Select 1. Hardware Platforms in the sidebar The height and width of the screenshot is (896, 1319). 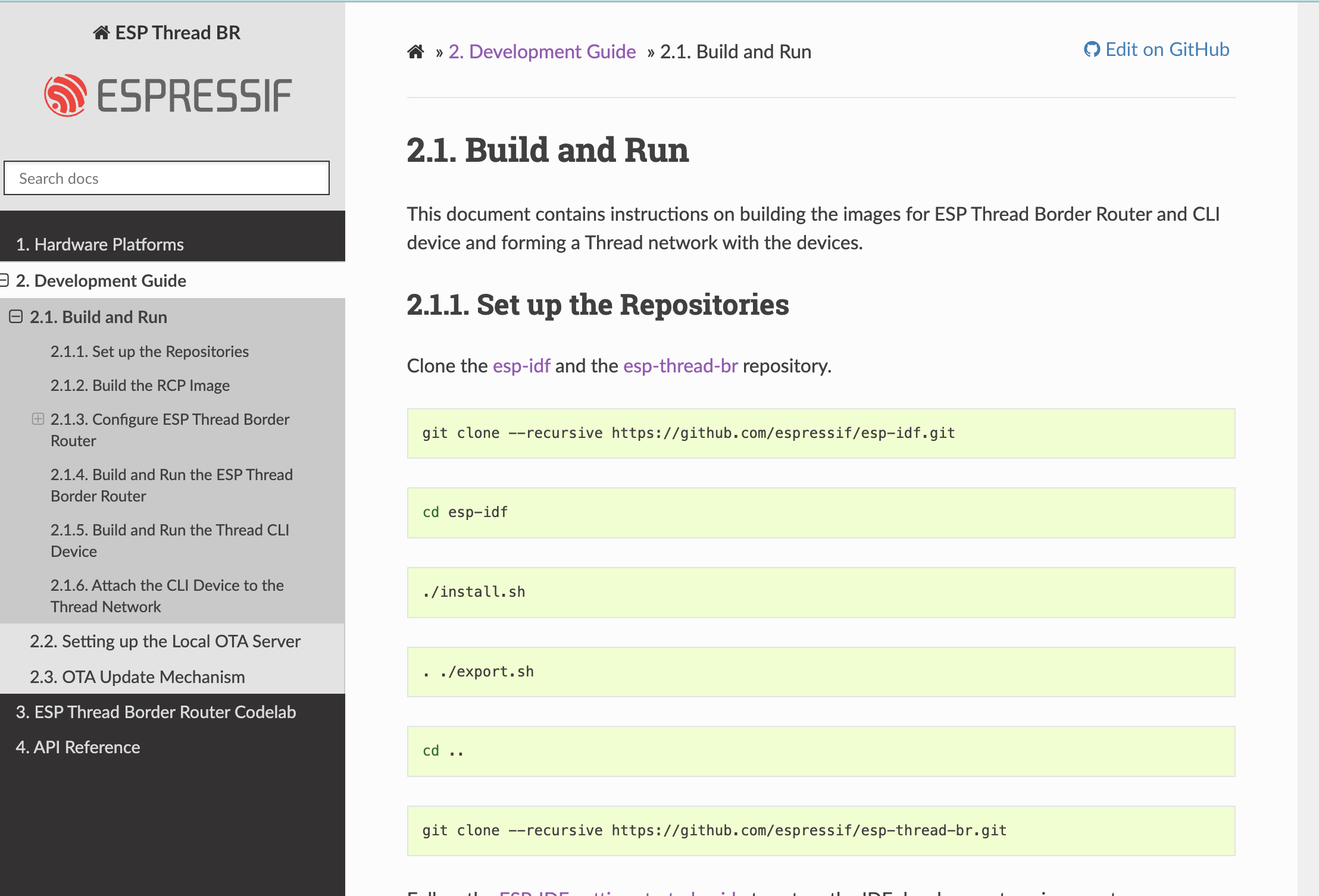point(100,244)
